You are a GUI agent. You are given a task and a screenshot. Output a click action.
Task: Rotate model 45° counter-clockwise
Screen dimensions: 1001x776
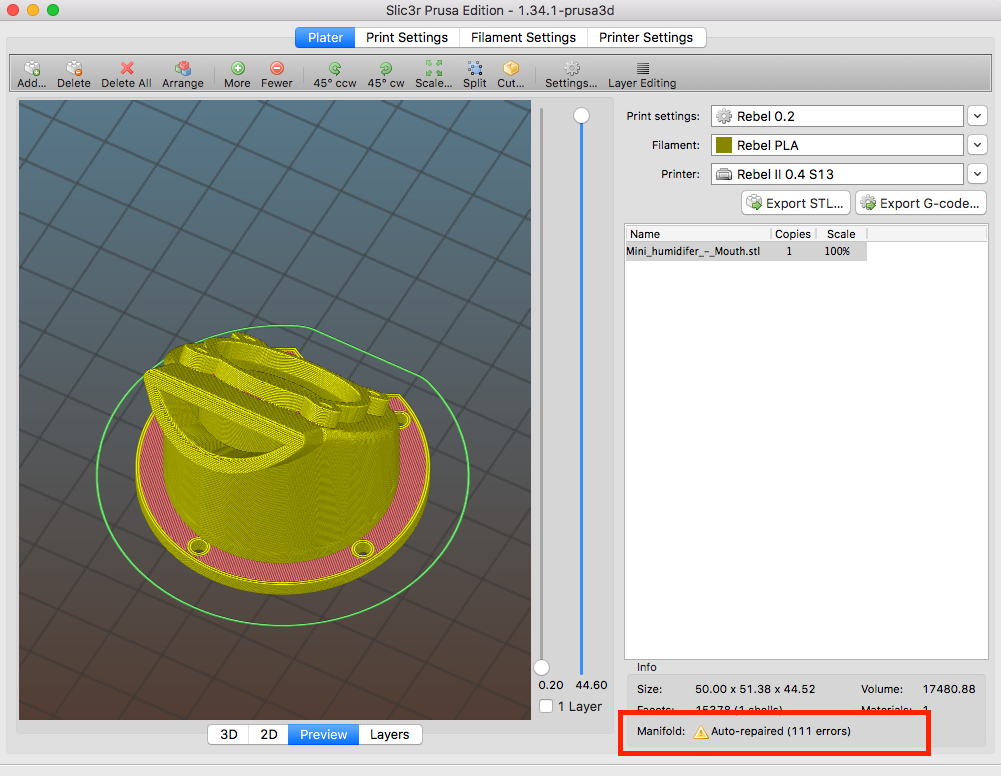click(335, 69)
